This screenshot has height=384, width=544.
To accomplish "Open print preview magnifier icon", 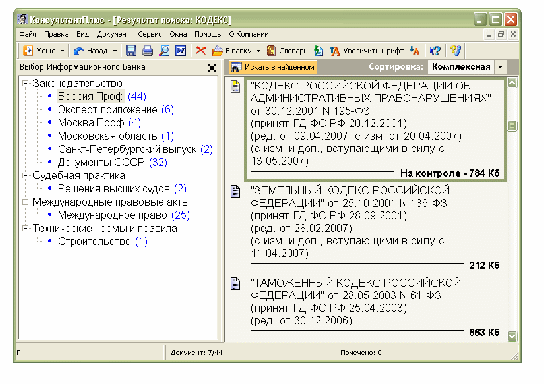I will click(164, 51).
